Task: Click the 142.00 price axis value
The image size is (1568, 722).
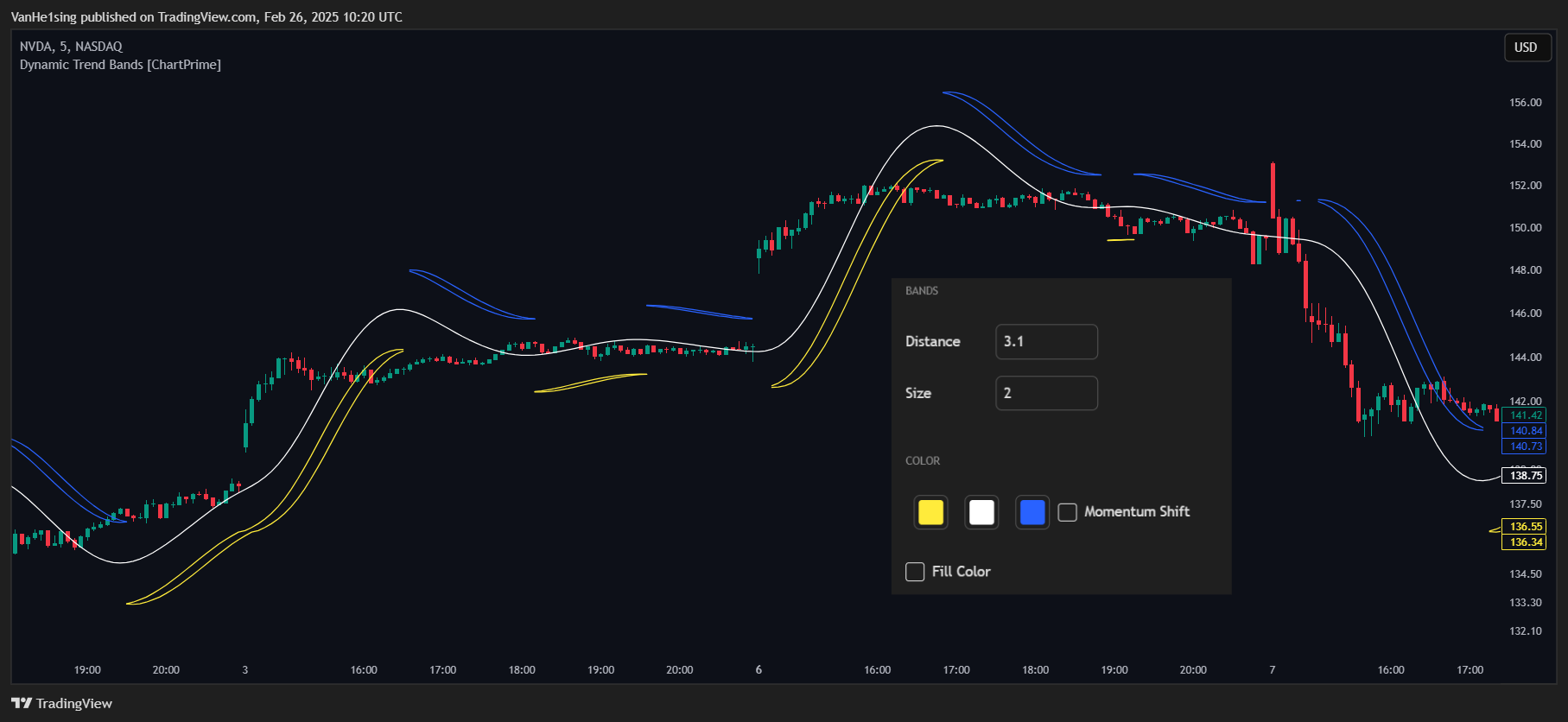Action: coord(1525,402)
